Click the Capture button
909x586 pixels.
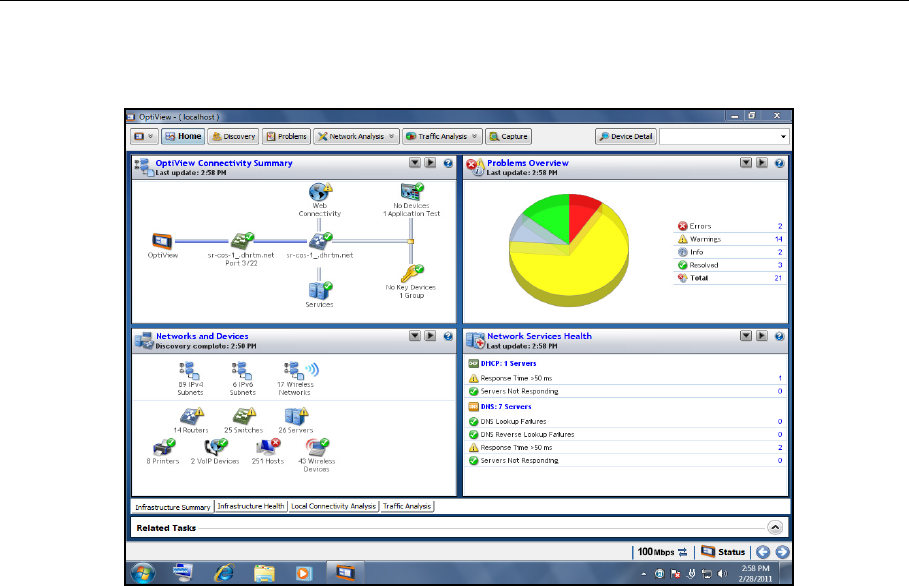(x=508, y=136)
